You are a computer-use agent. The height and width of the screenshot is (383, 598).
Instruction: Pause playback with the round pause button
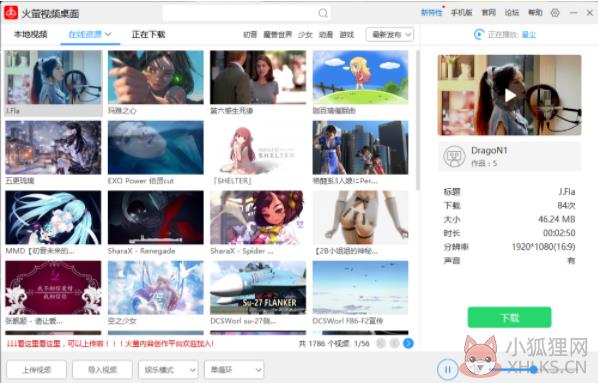(447, 369)
